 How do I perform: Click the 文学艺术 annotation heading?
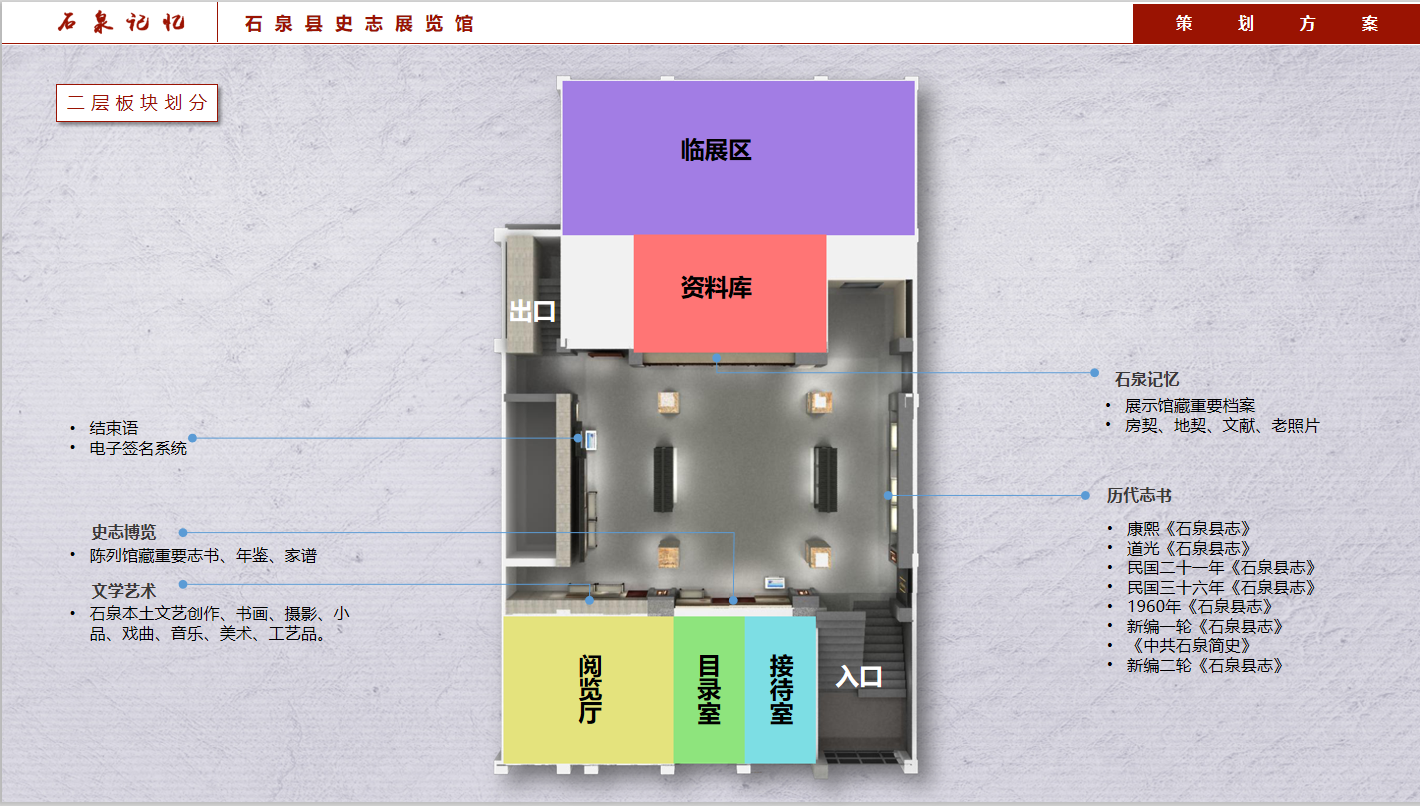126,591
